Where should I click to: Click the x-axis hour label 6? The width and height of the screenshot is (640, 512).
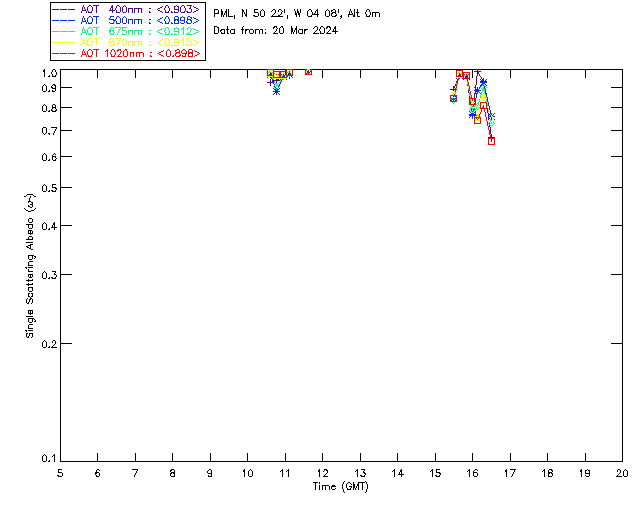click(x=98, y=474)
